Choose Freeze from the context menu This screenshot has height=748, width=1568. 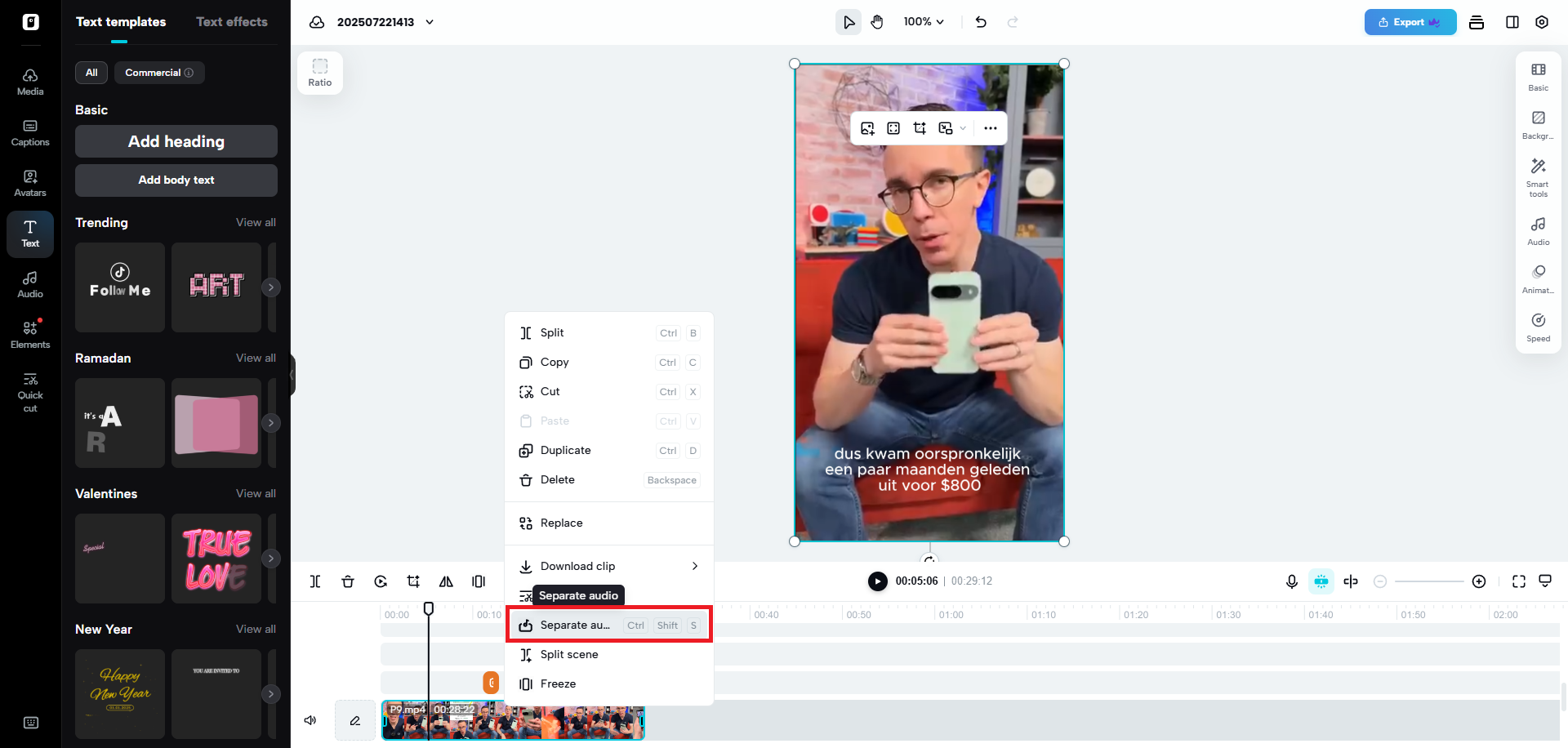click(609, 684)
